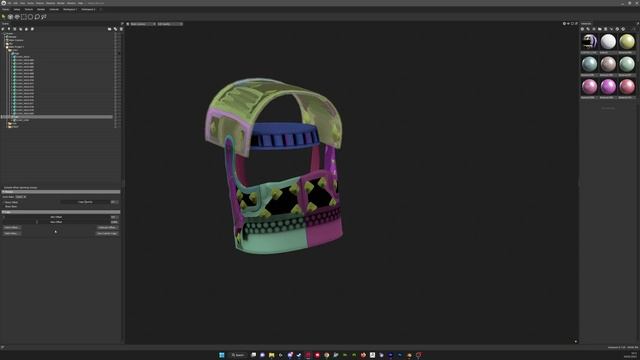The image size is (640, 360).
Task: Click the Paint Skew button
Action: click(x=12, y=233)
